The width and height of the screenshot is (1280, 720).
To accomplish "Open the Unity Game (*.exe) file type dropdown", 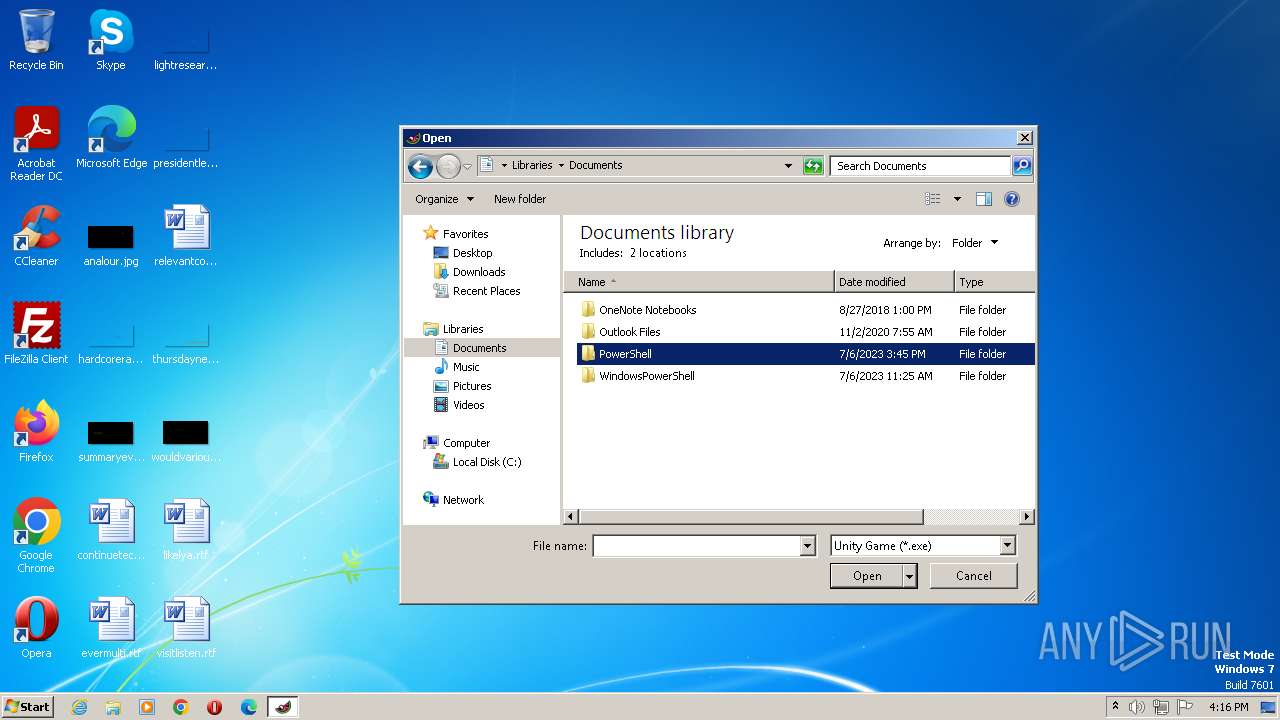I will [x=923, y=546].
